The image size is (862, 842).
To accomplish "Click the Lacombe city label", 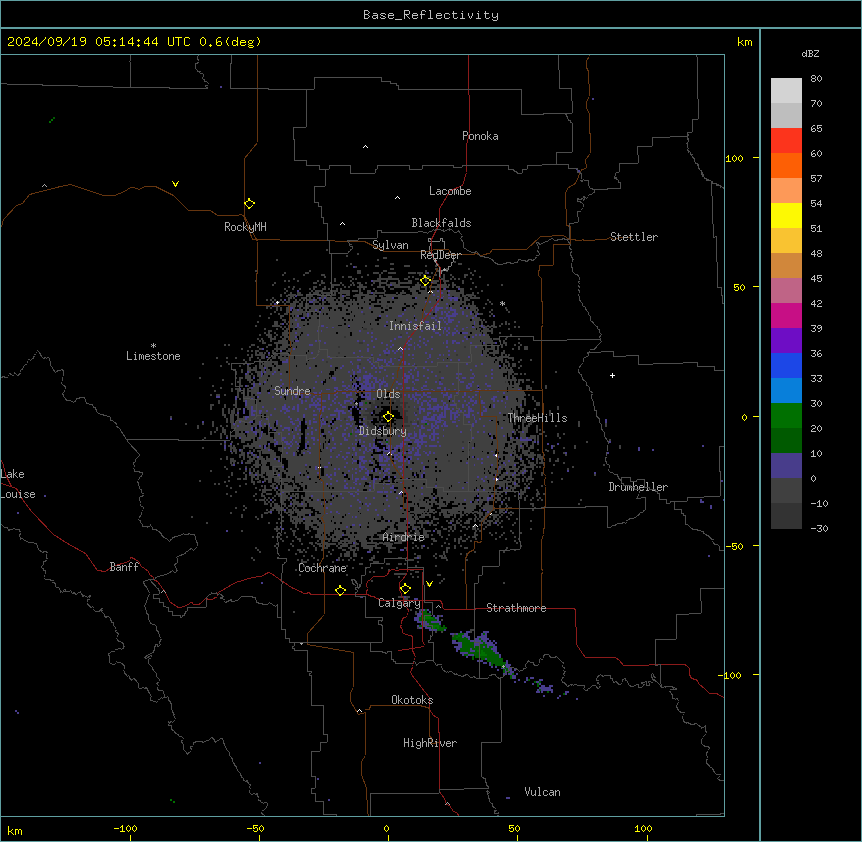I will 450,191.
